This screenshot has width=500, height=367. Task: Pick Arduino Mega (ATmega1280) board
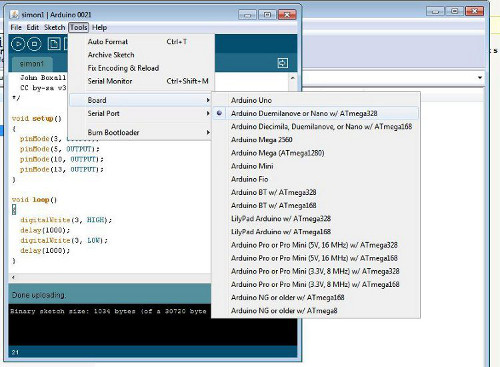tap(316, 153)
